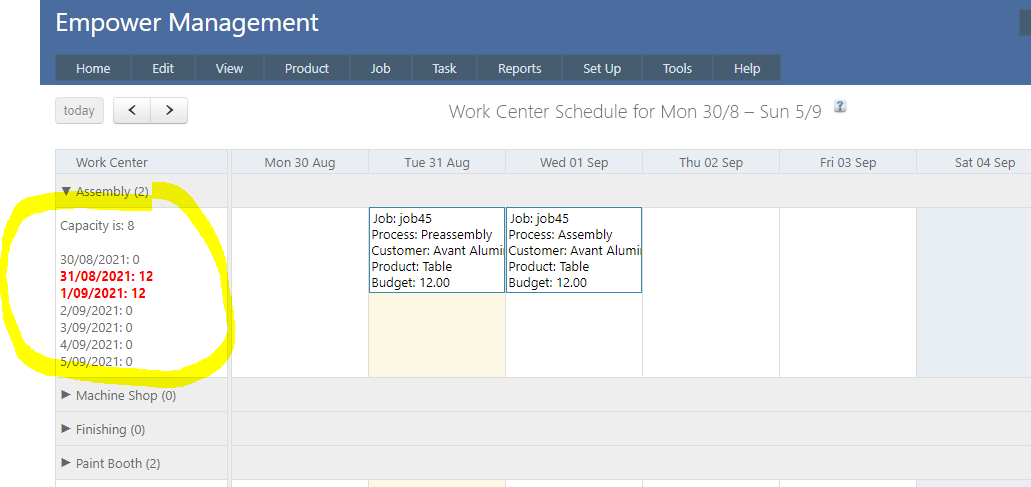The width and height of the screenshot is (1031, 487).
Task: Select the job45 Preassembly task card
Action: pyautogui.click(x=437, y=250)
